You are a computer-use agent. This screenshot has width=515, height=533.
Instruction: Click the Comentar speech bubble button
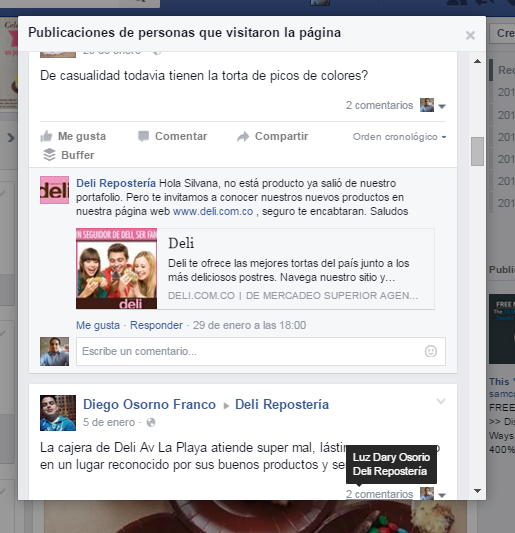click(172, 136)
